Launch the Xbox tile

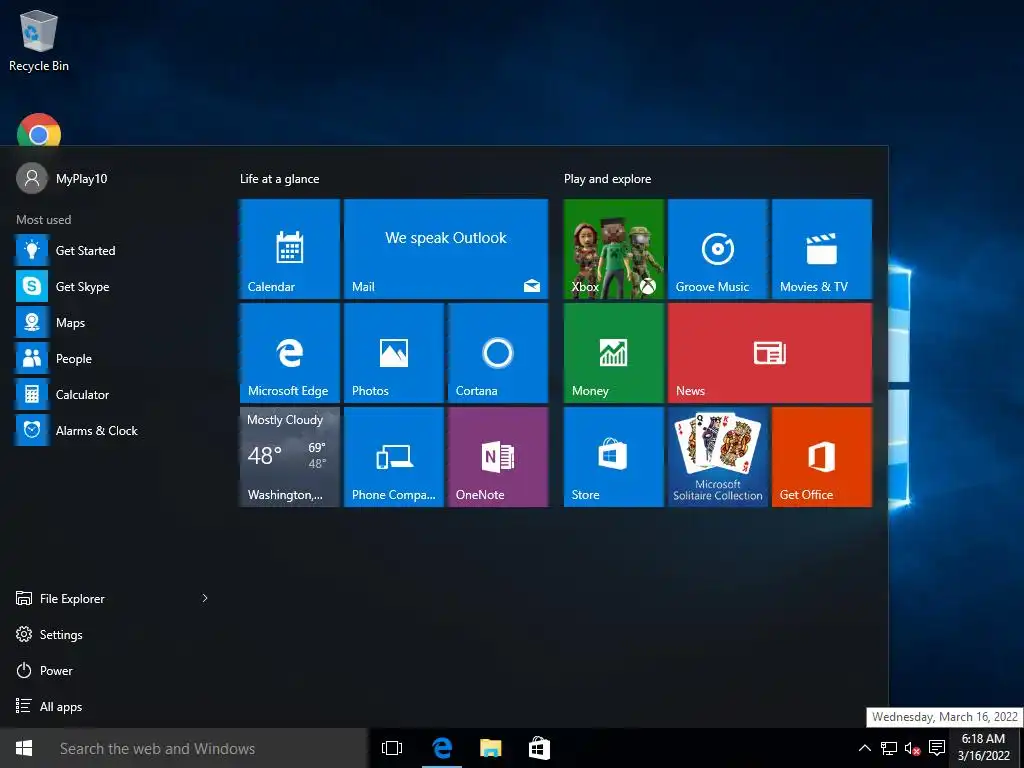pos(613,249)
